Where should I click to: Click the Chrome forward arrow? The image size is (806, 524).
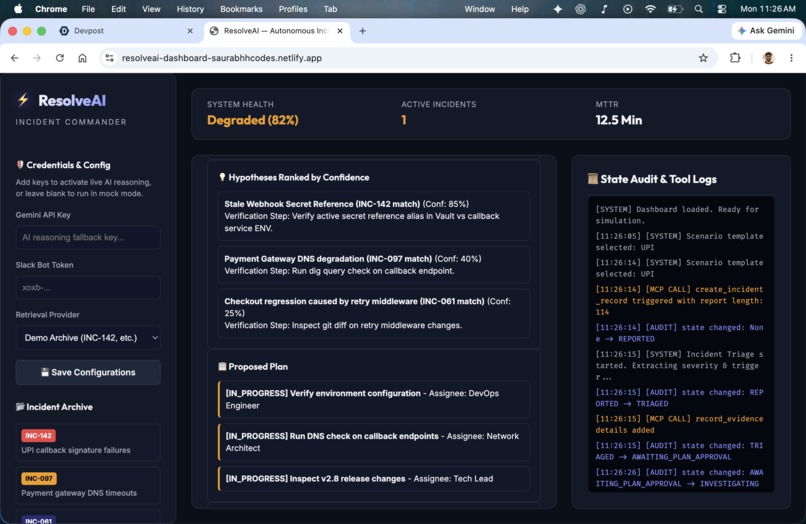pos(37,58)
